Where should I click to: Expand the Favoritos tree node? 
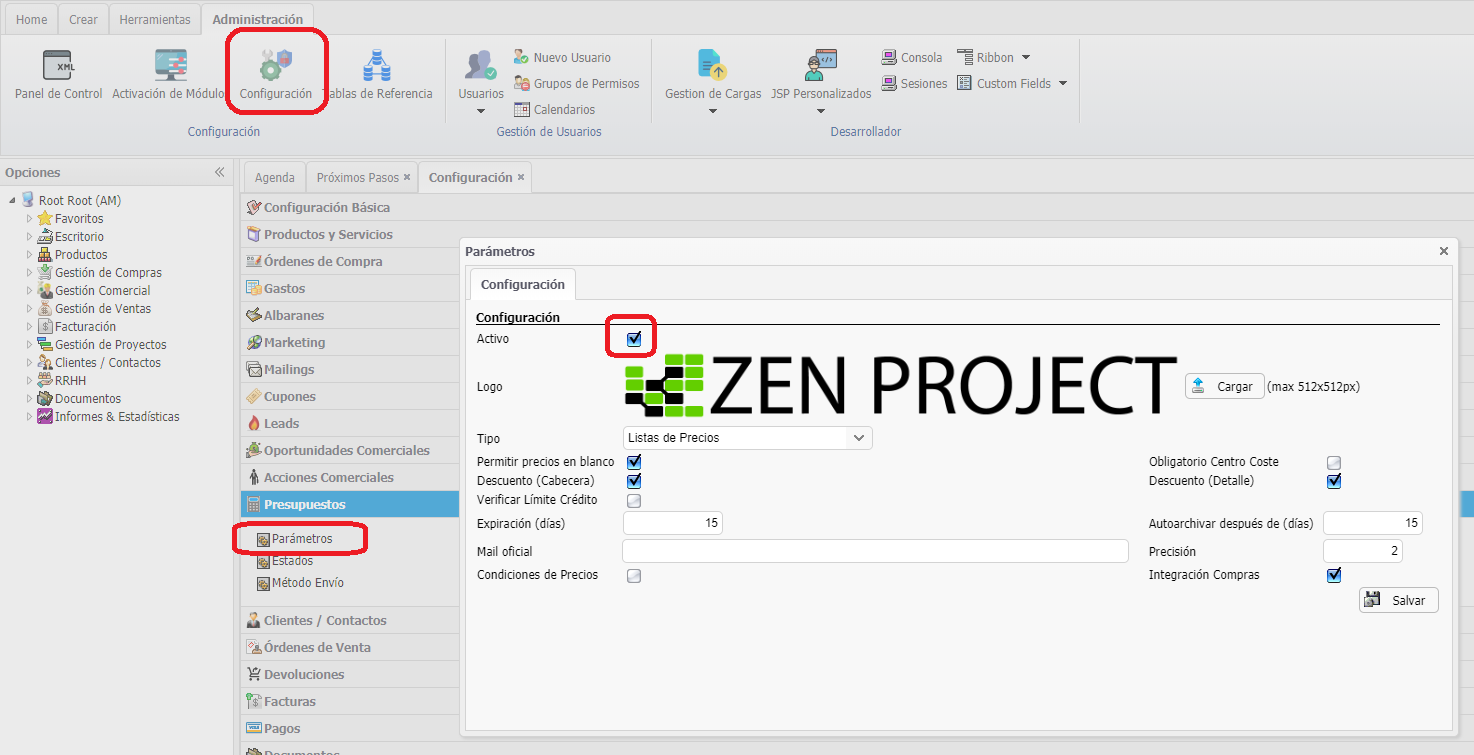click(x=29, y=219)
